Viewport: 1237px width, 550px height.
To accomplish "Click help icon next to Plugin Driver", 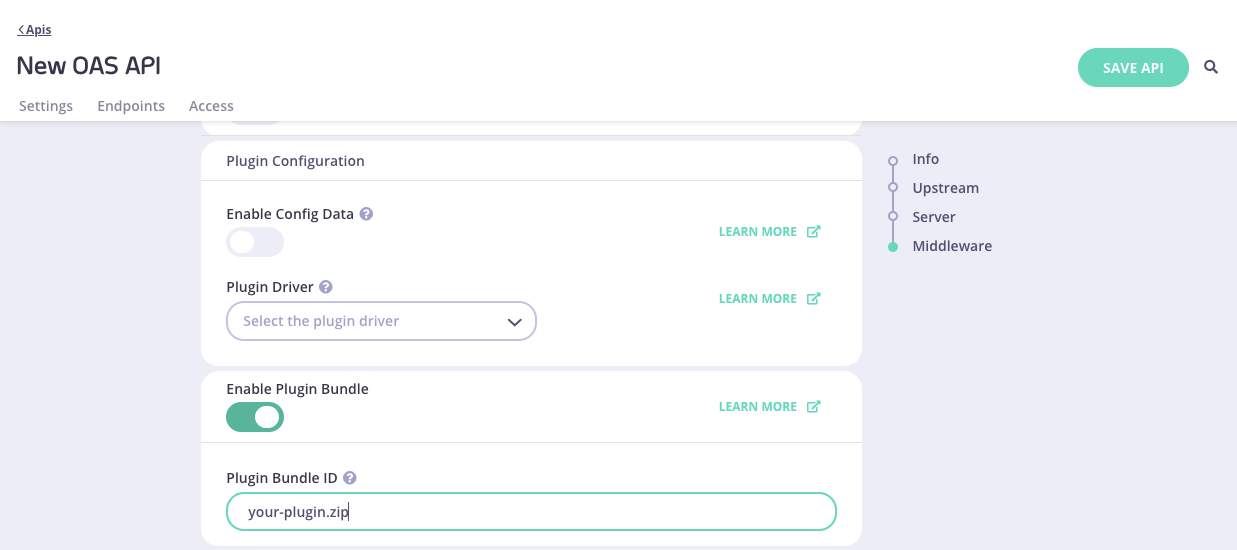I will point(326,287).
